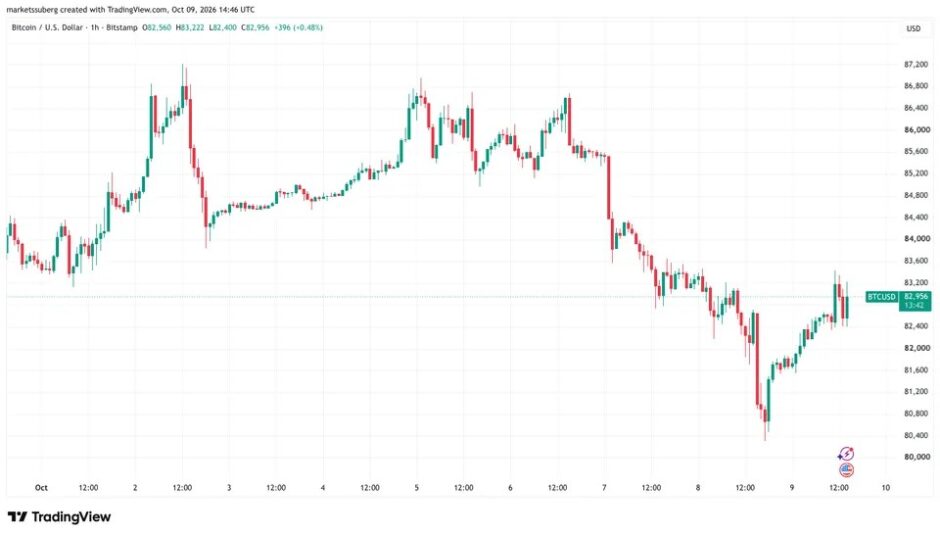Screen dimensions: 940x536
Task: Open the USD currency selector
Action: point(913,29)
